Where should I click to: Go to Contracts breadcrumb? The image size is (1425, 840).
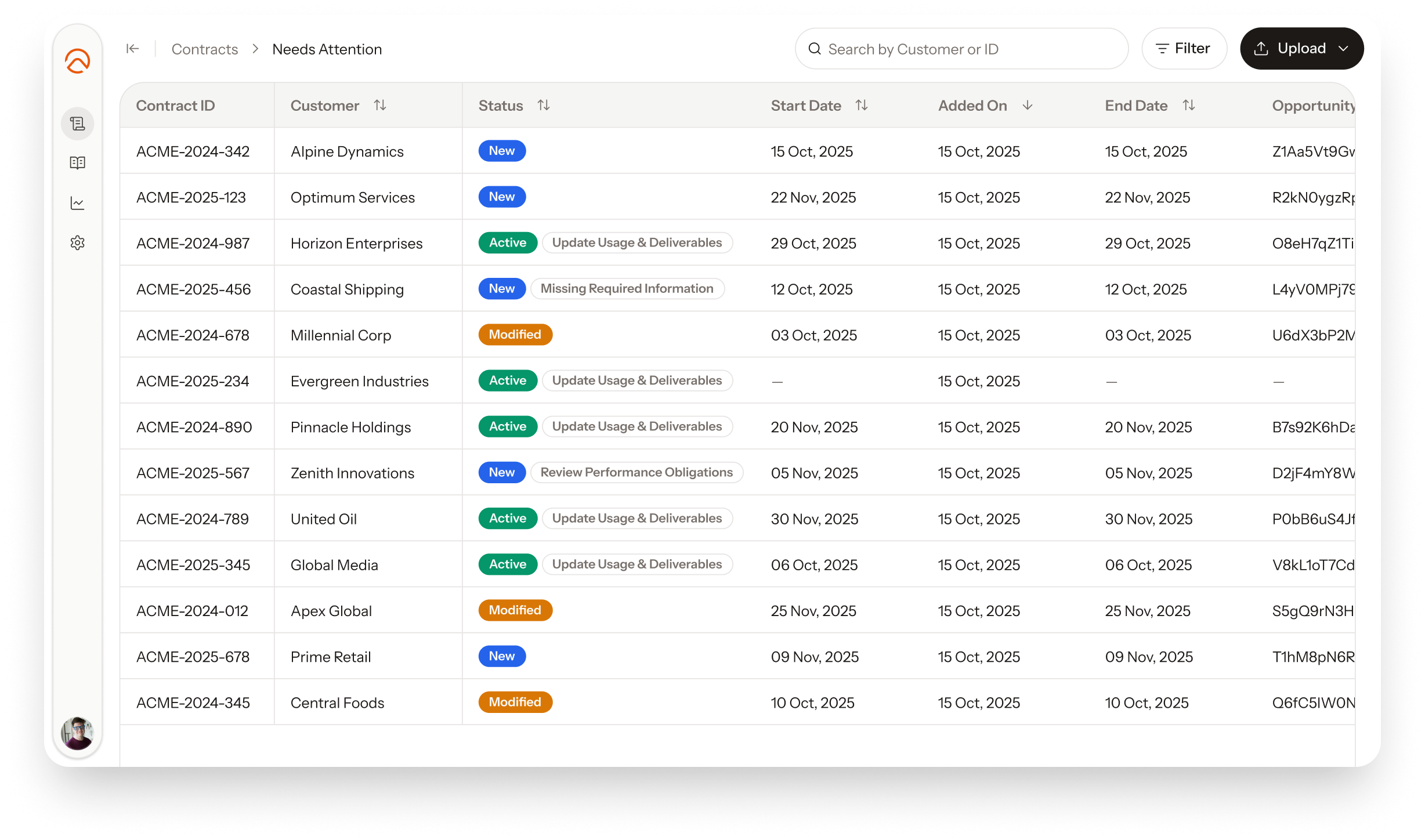(205, 49)
